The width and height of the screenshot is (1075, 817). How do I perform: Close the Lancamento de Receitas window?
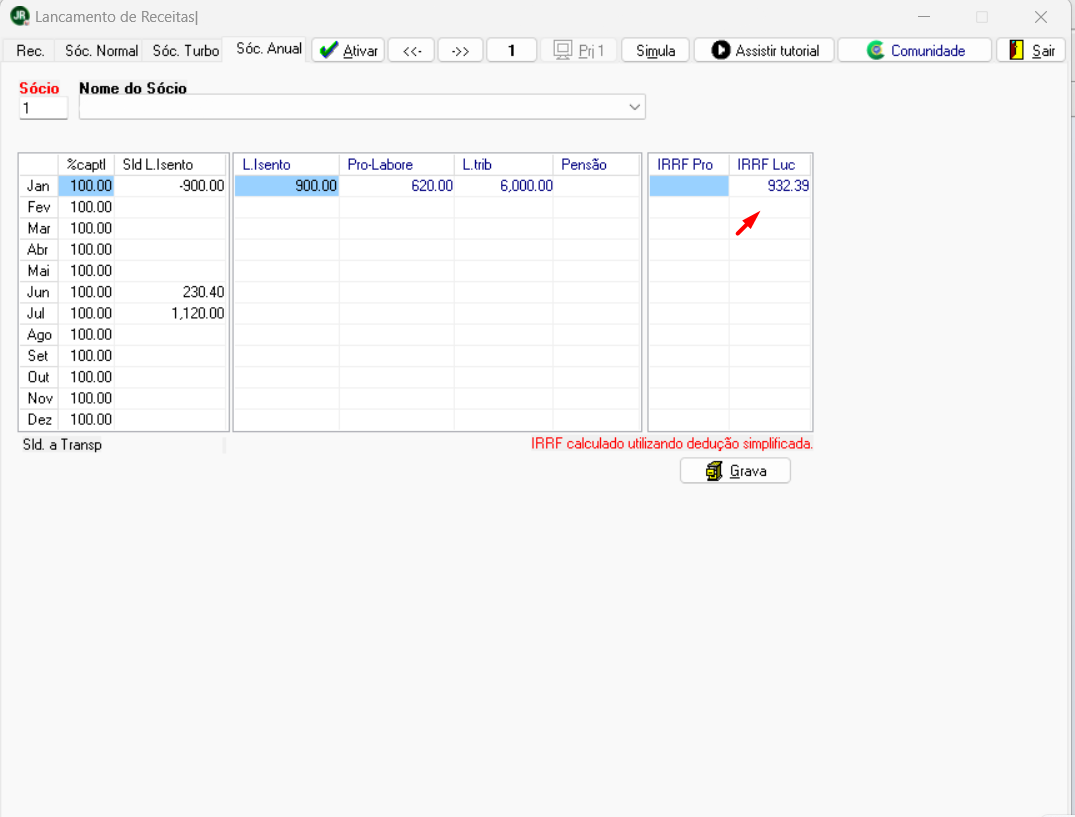coord(1041,17)
